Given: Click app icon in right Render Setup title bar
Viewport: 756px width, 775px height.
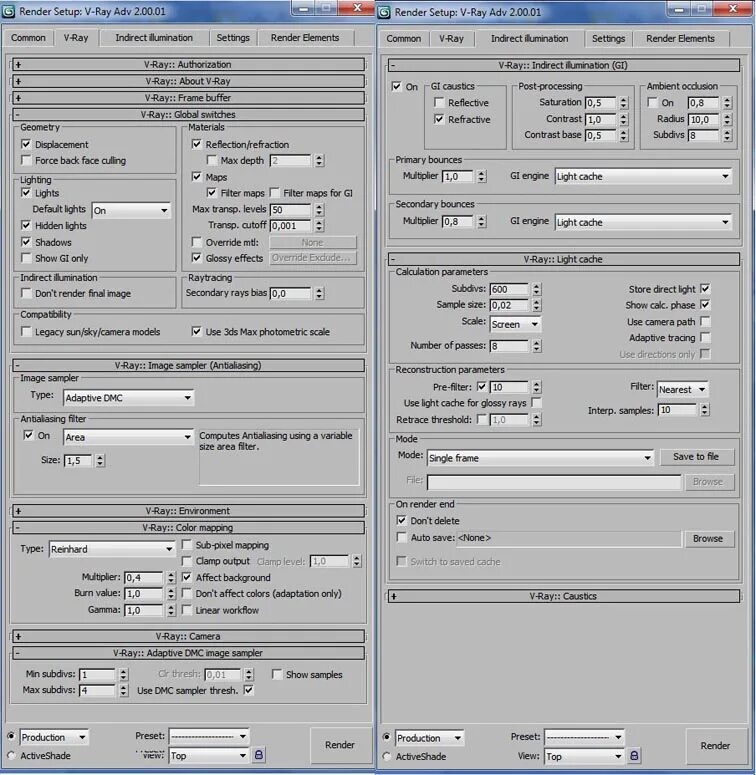Looking at the screenshot, I should pos(384,12).
